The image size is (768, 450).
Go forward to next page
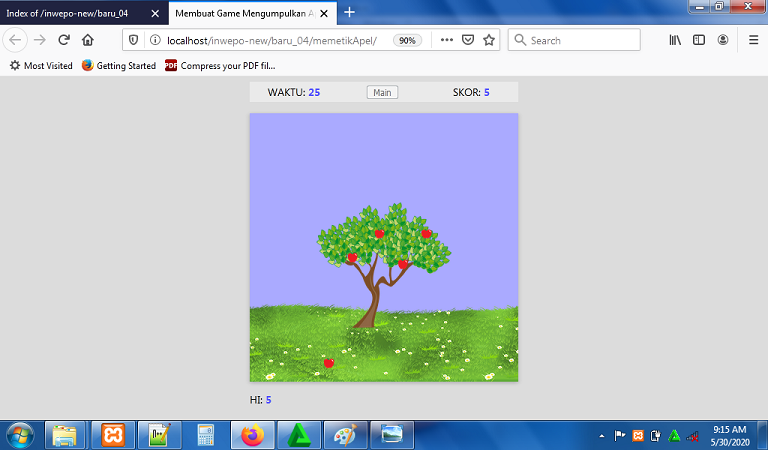pyautogui.click(x=40, y=40)
